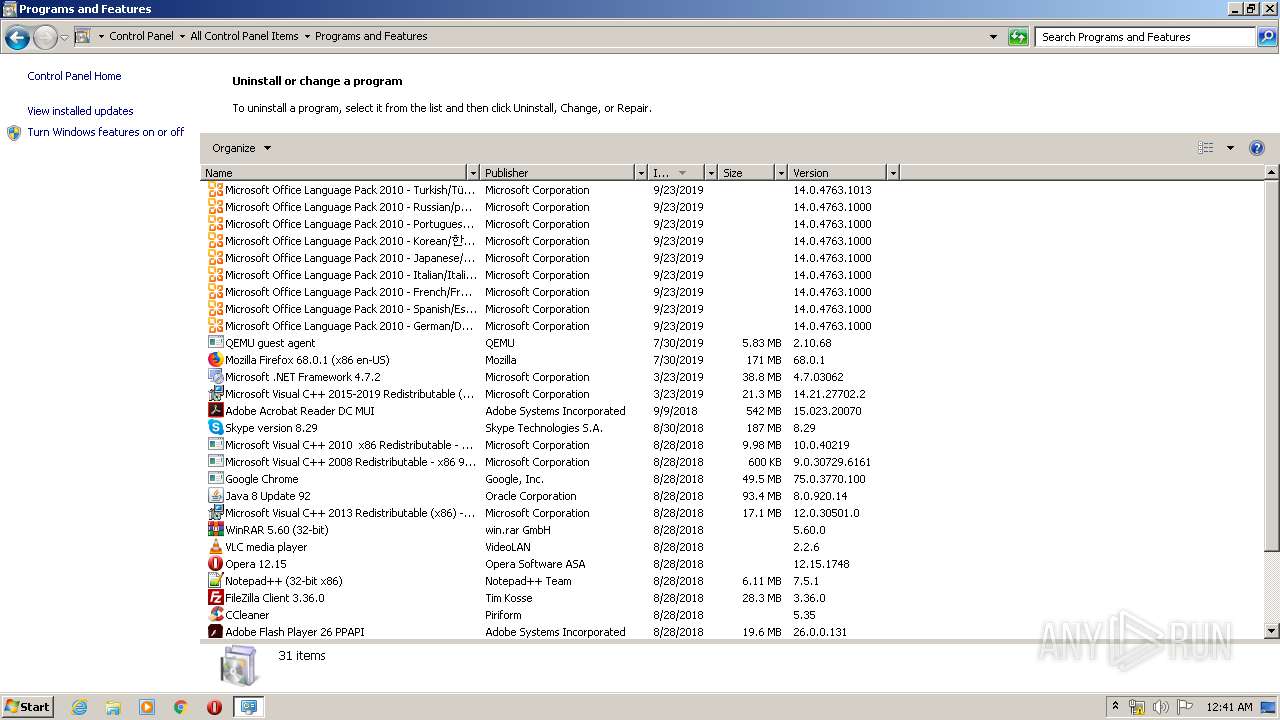The width and height of the screenshot is (1280, 720).
Task: Click the Piriform publisher cell
Action: click(x=503, y=615)
